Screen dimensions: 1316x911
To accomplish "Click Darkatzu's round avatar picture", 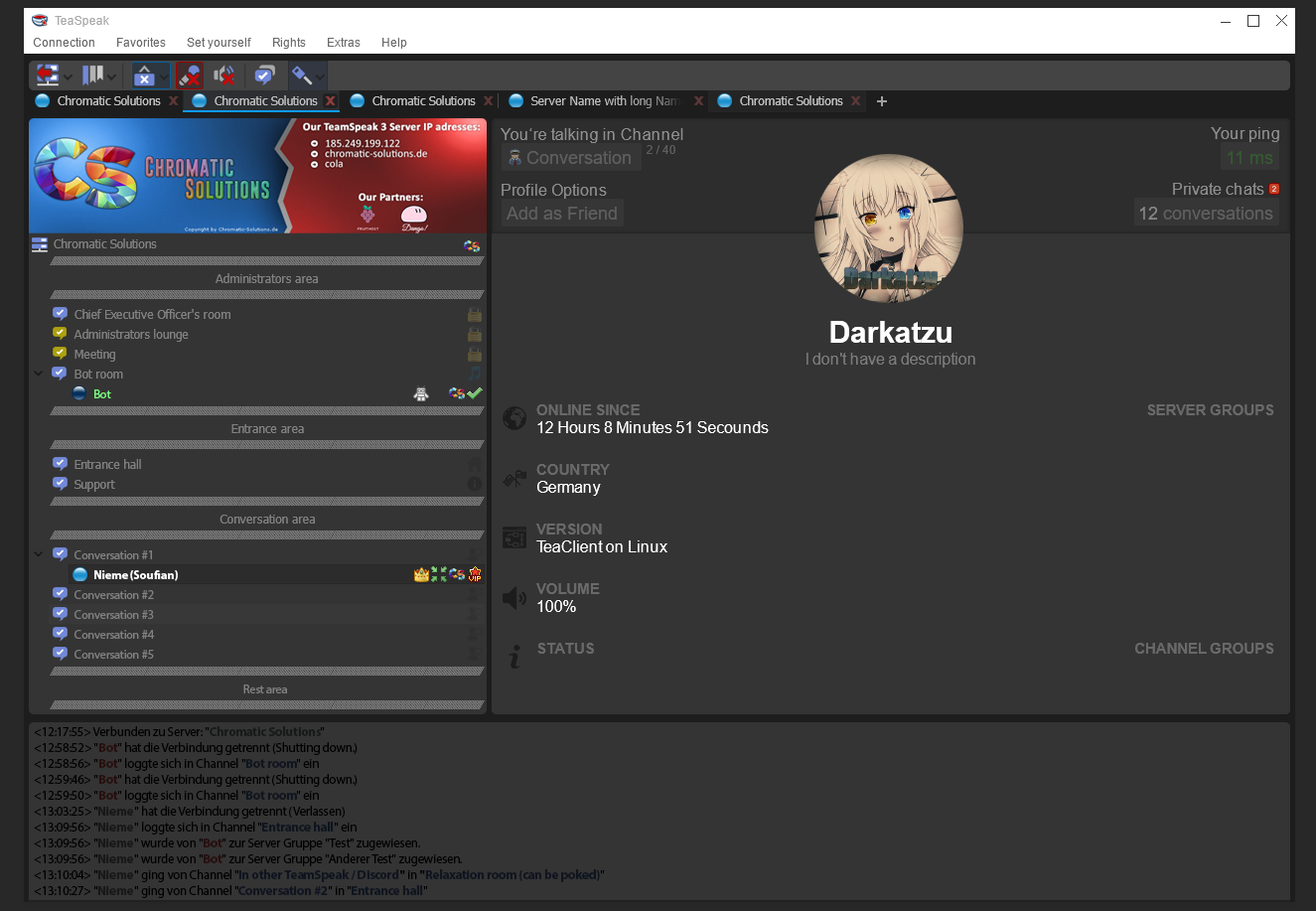I will pyautogui.click(x=889, y=228).
